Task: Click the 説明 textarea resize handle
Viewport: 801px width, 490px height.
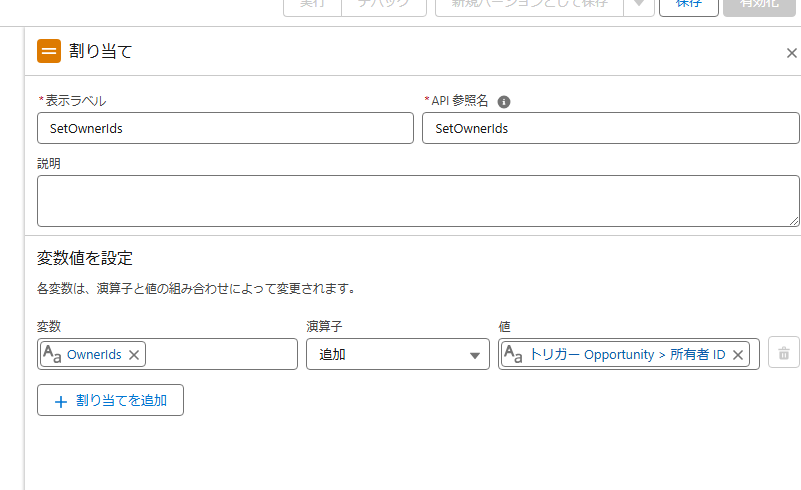Action: coord(793,221)
